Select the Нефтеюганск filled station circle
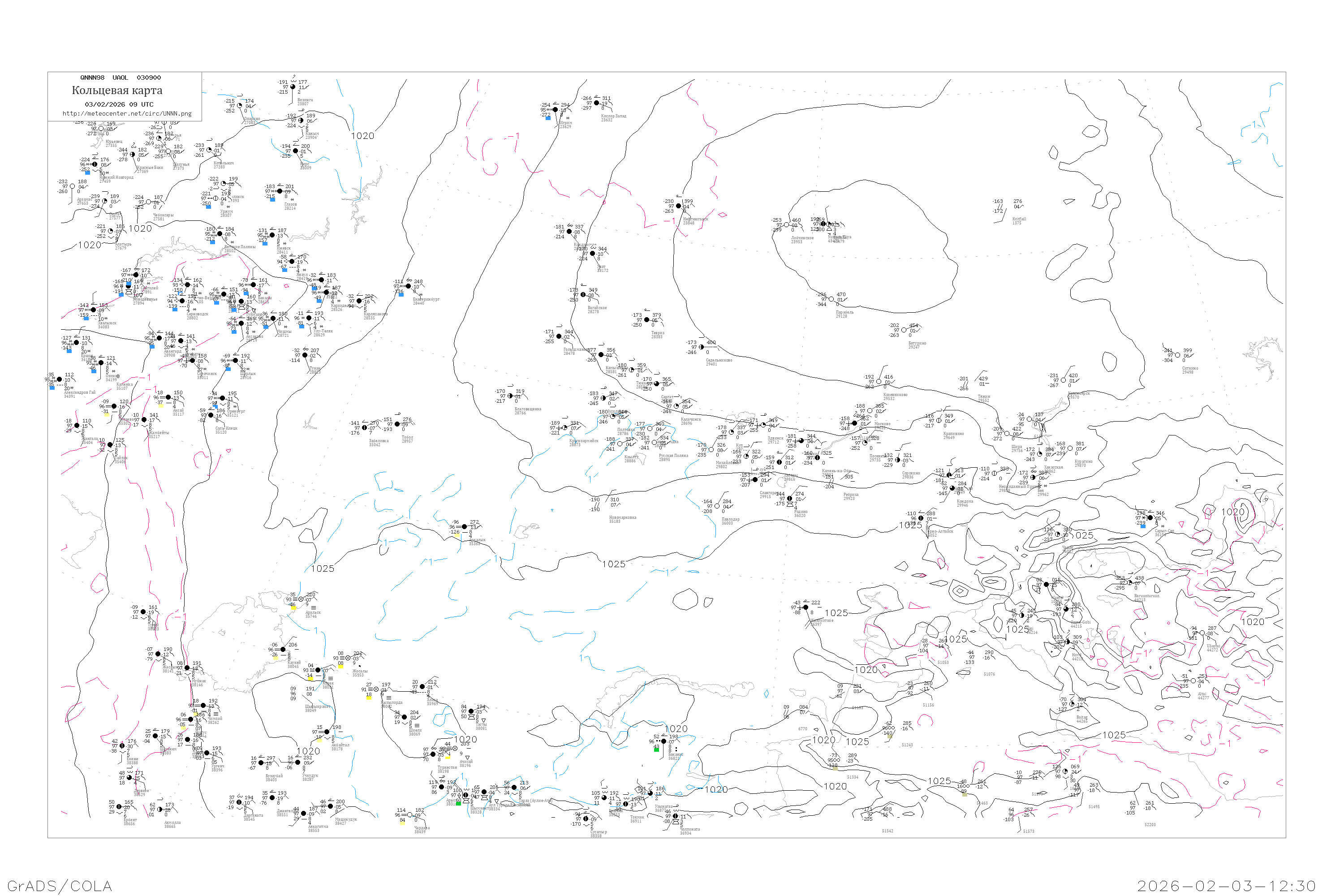 679,206
